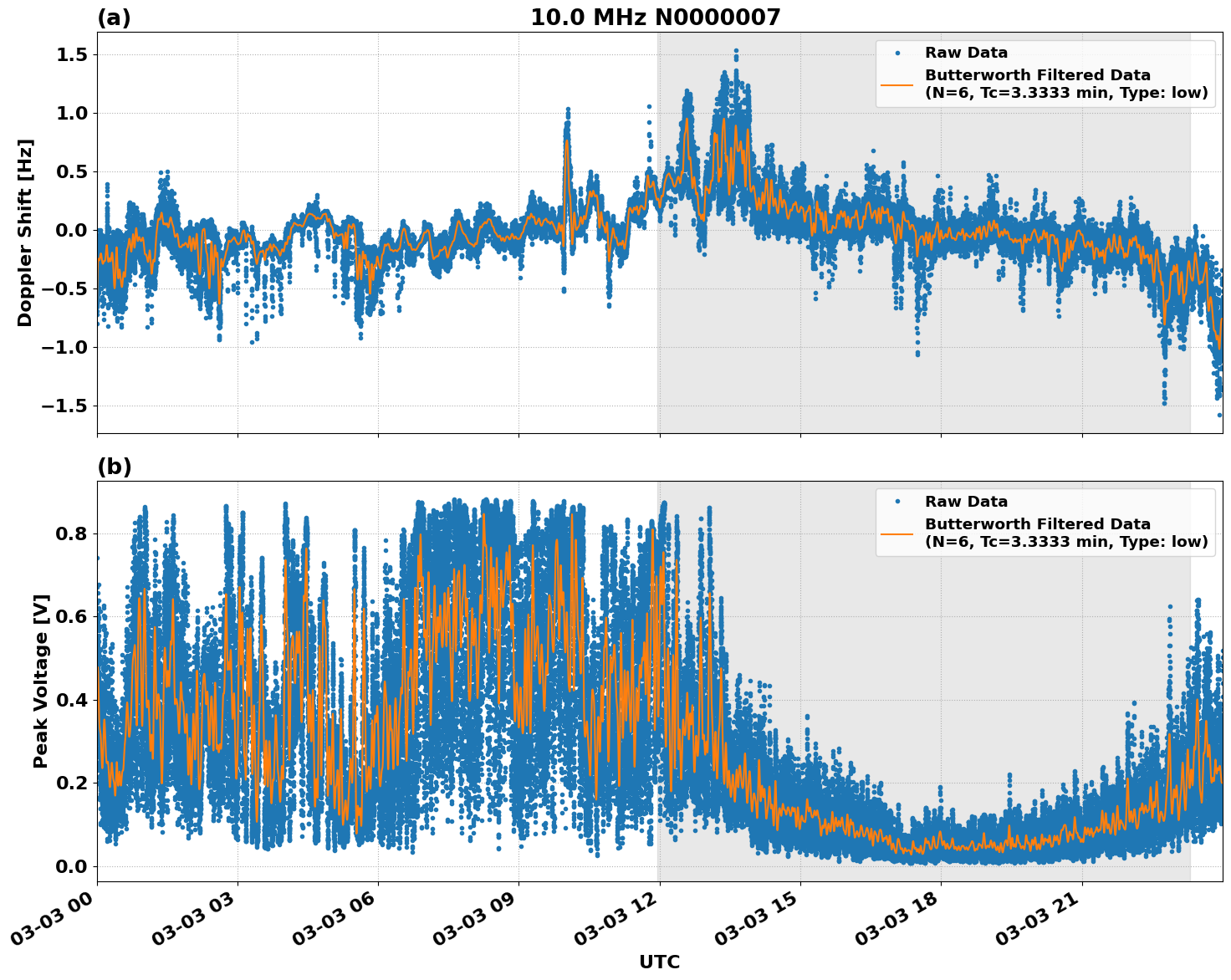
Task: Select the subplot label (b)
Action: (114, 467)
